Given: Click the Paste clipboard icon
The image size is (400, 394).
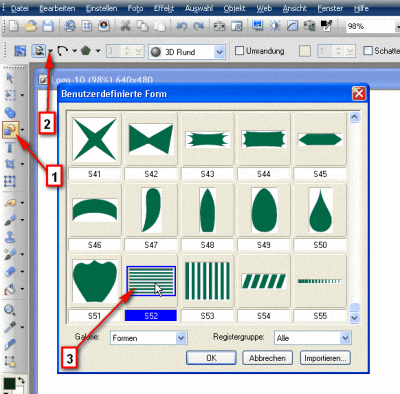Looking at the screenshot, I should click(160, 26).
